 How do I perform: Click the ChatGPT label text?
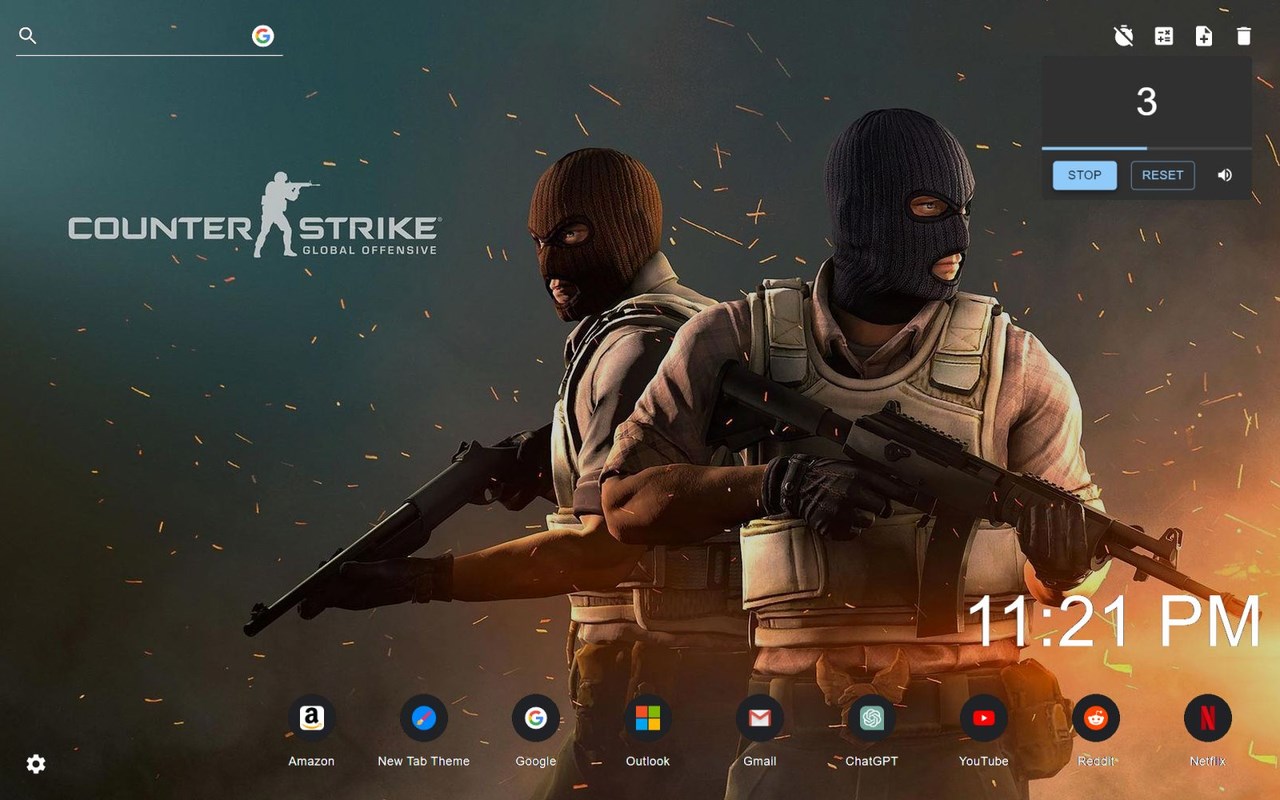point(872,761)
